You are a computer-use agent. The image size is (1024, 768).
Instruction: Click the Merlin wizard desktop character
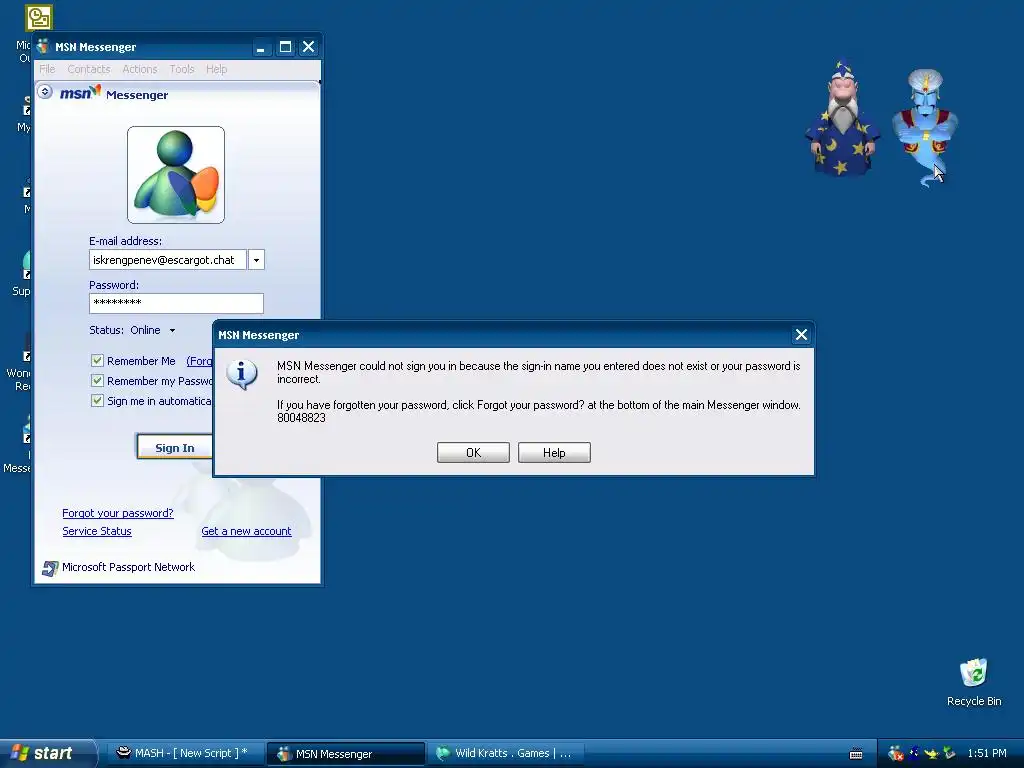pos(842,118)
